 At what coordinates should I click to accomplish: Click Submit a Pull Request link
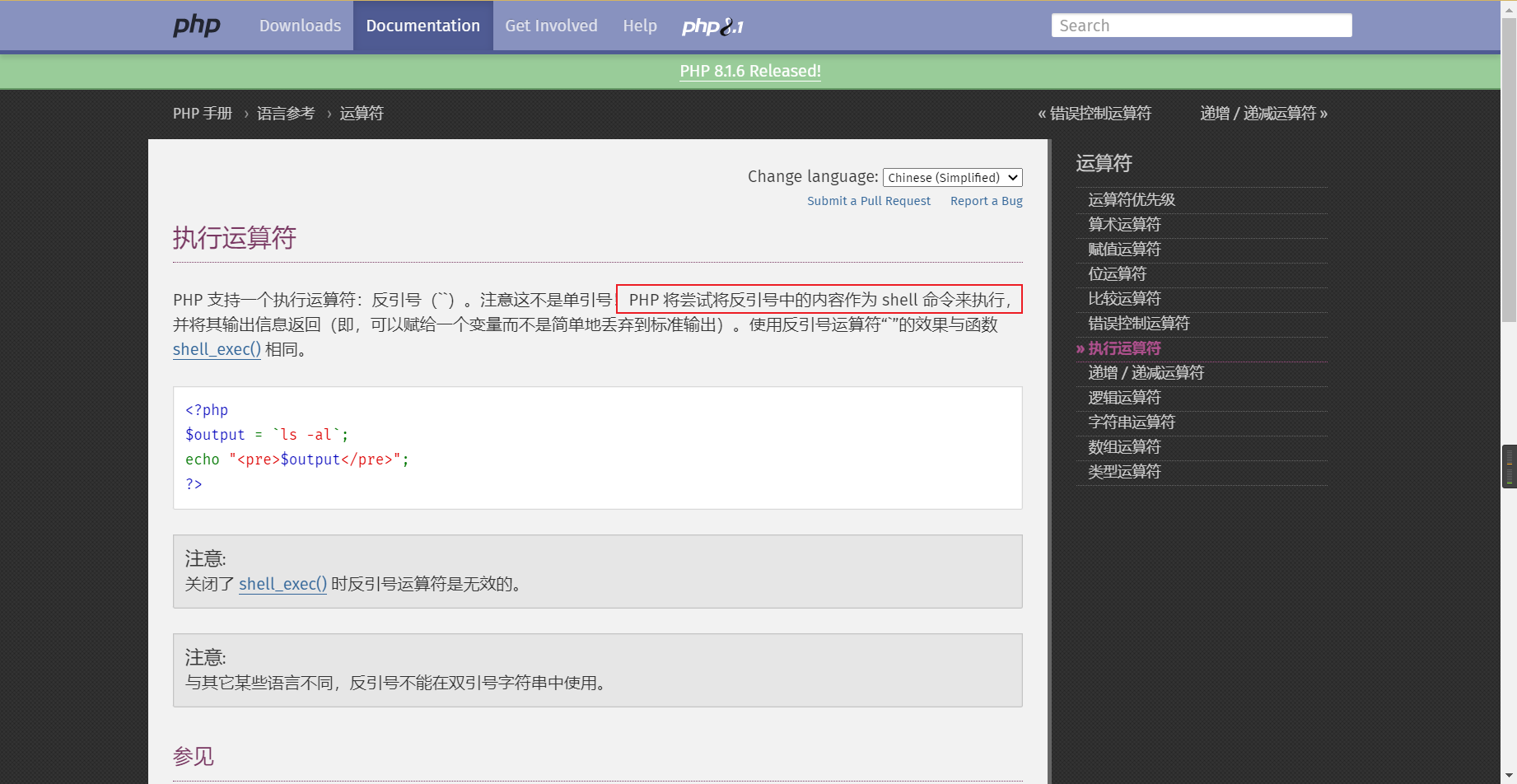pyautogui.click(x=869, y=201)
